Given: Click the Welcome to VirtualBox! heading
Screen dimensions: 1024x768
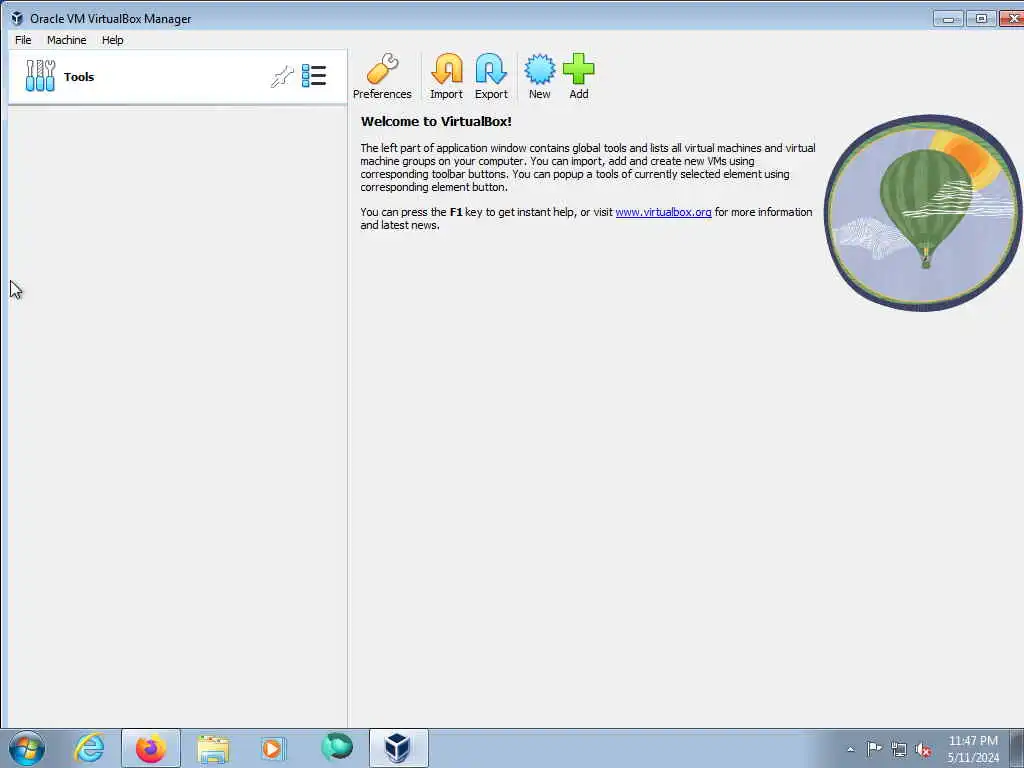Looking at the screenshot, I should point(436,121).
